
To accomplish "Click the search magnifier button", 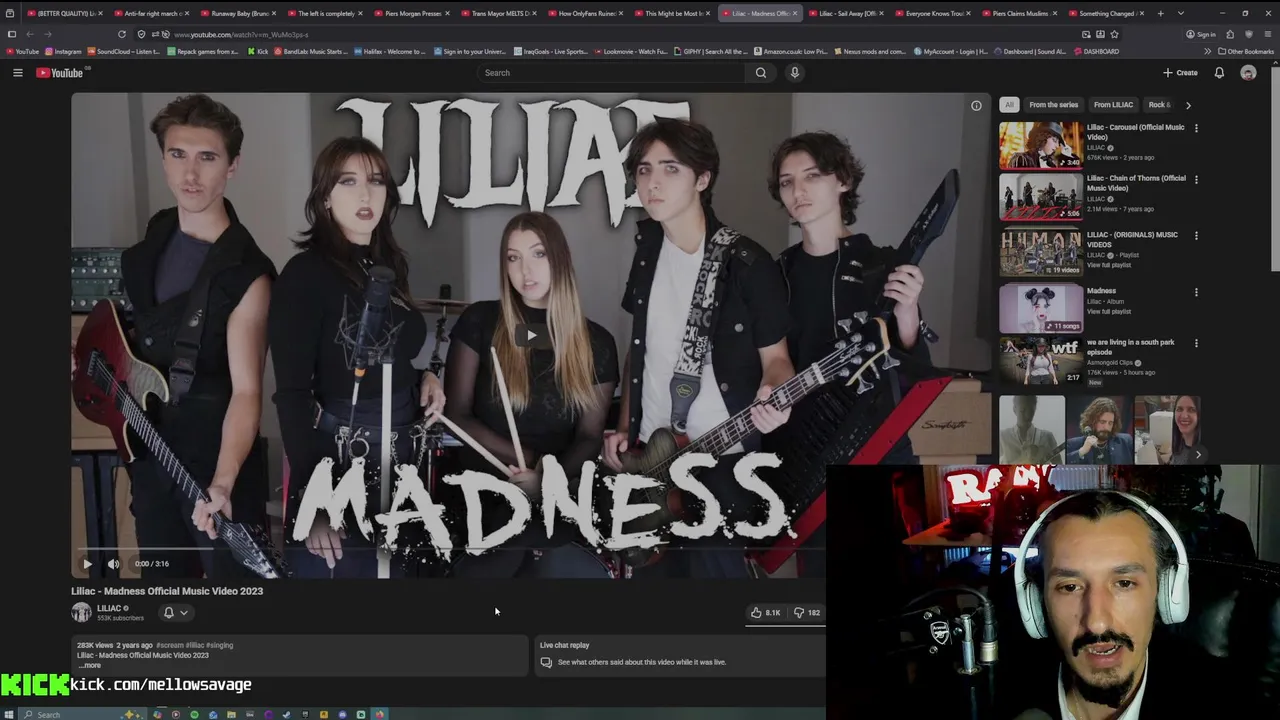I will (x=761, y=72).
